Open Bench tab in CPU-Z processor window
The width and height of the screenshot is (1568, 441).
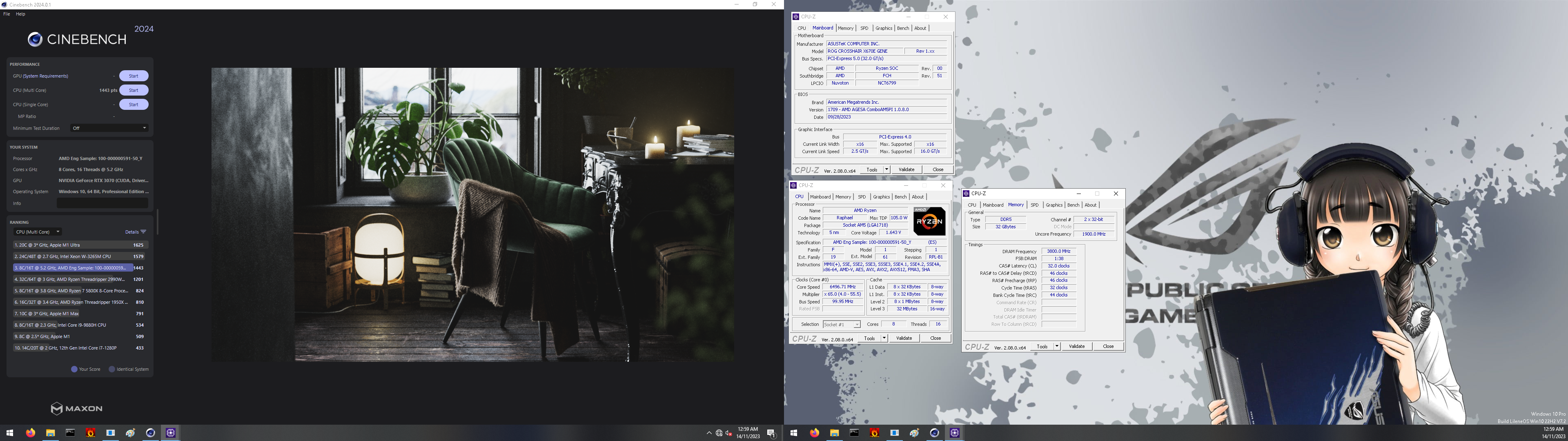900,197
